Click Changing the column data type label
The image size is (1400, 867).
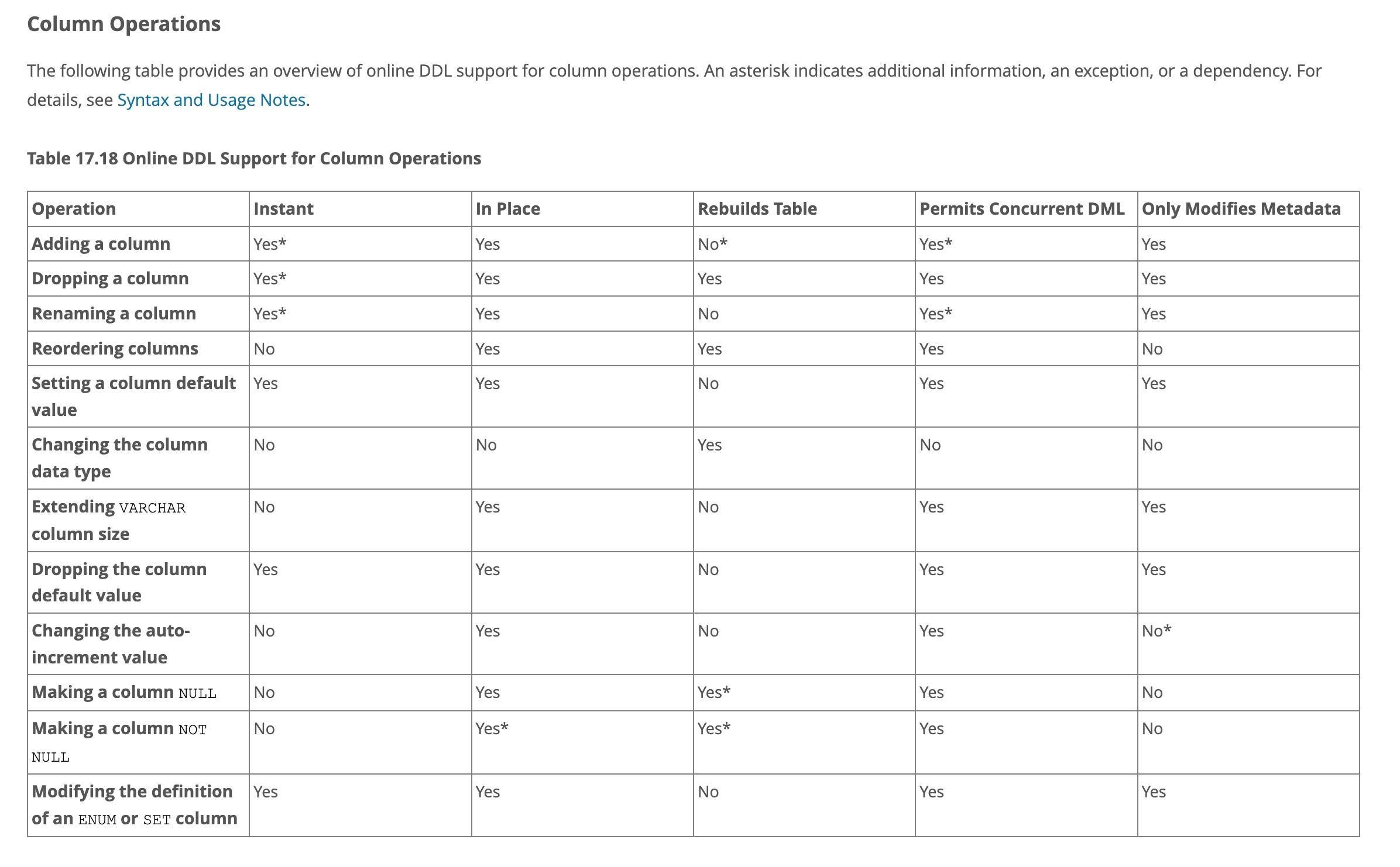pos(119,457)
